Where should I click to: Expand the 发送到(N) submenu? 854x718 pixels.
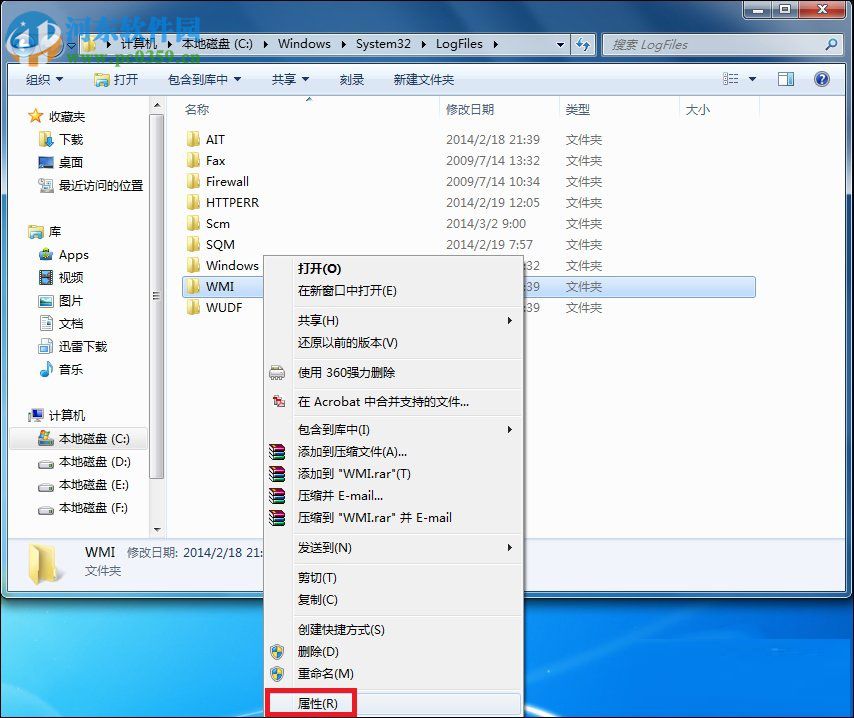pos(324,548)
